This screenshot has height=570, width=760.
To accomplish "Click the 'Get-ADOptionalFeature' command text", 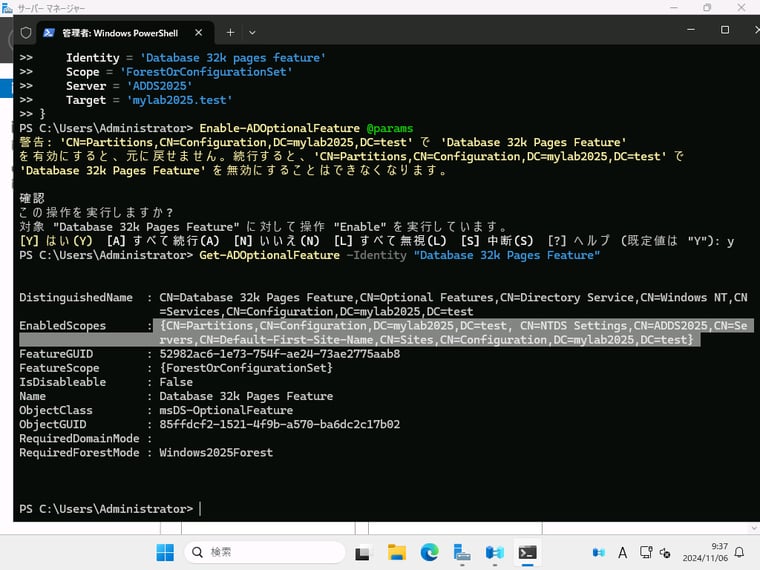I will coord(269,255).
